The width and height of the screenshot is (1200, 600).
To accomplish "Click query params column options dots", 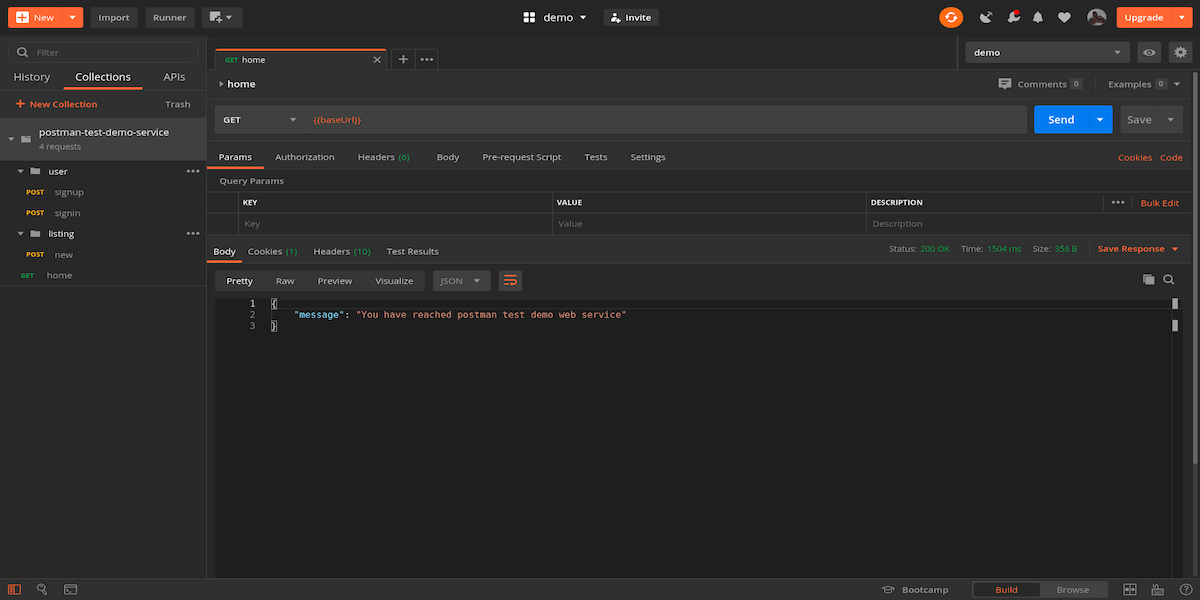I will point(1118,202).
